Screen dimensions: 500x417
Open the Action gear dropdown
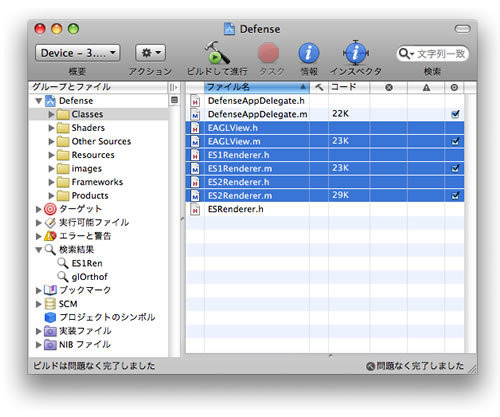(151, 53)
